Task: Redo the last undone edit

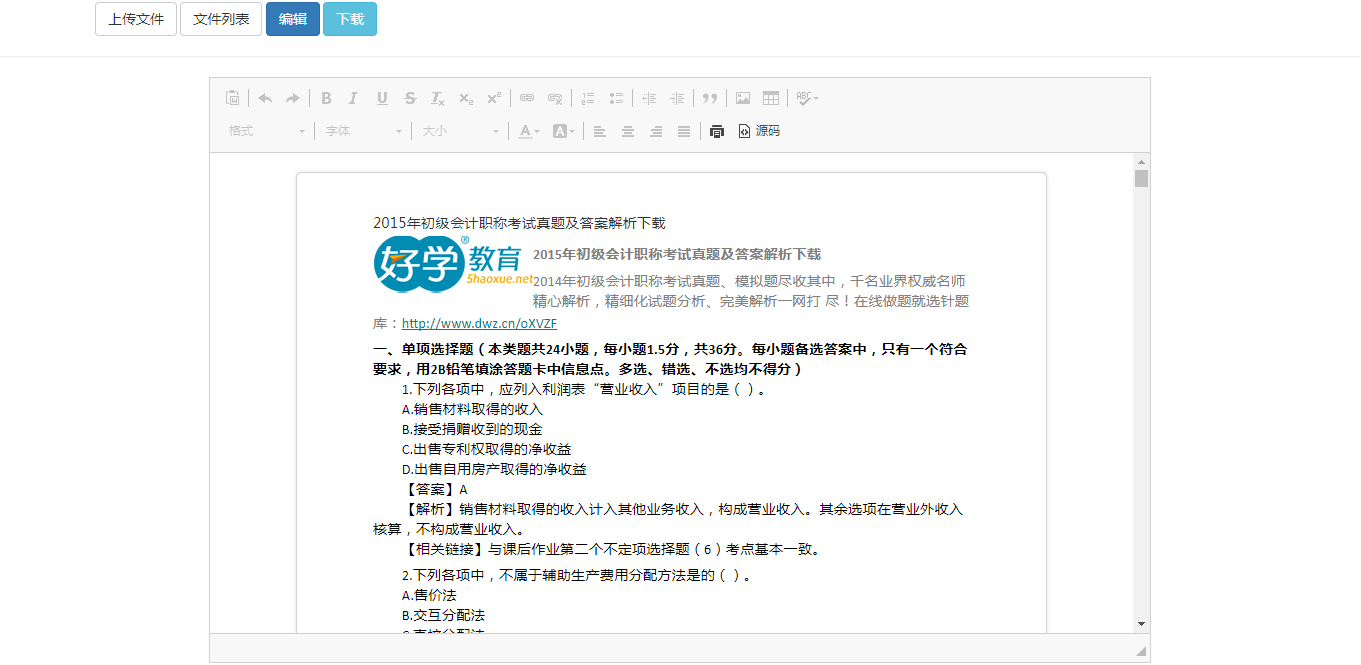Action: click(x=293, y=98)
